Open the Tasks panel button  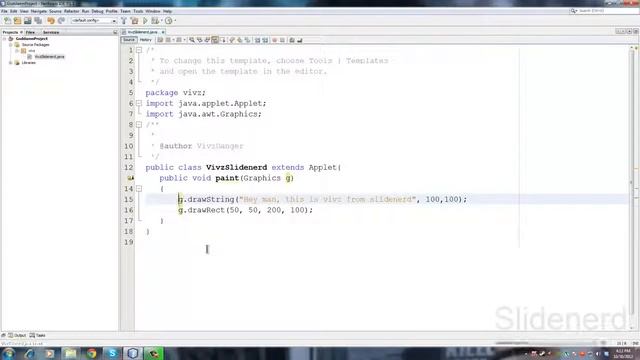[38, 335]
